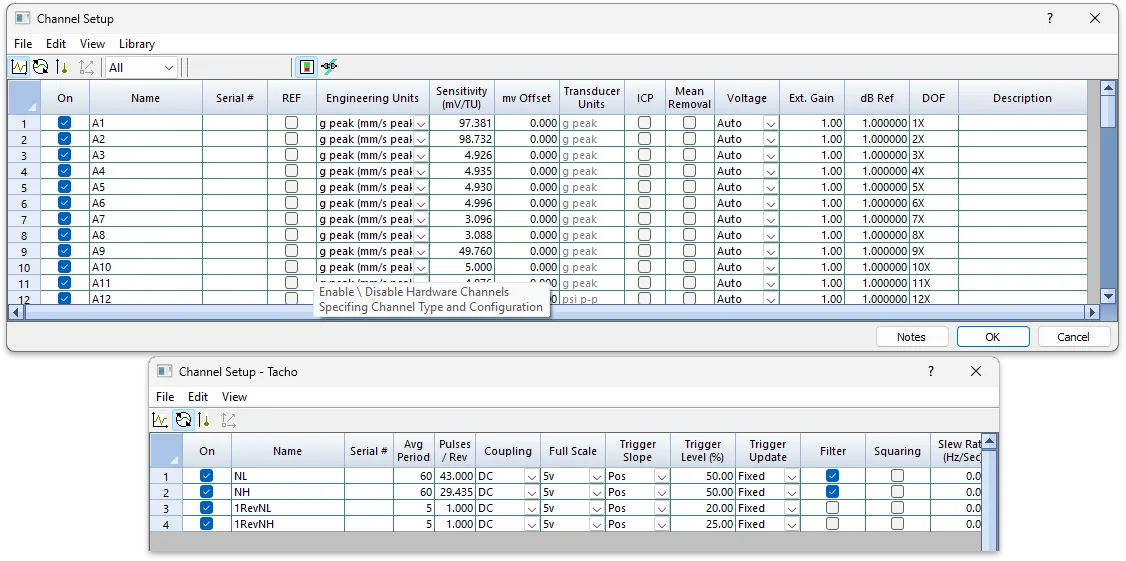Screen dimensions: 1126x561
Task: Open tacho channels icon in main Channel Setup toolbar
Action: click(x=41, y=68)
